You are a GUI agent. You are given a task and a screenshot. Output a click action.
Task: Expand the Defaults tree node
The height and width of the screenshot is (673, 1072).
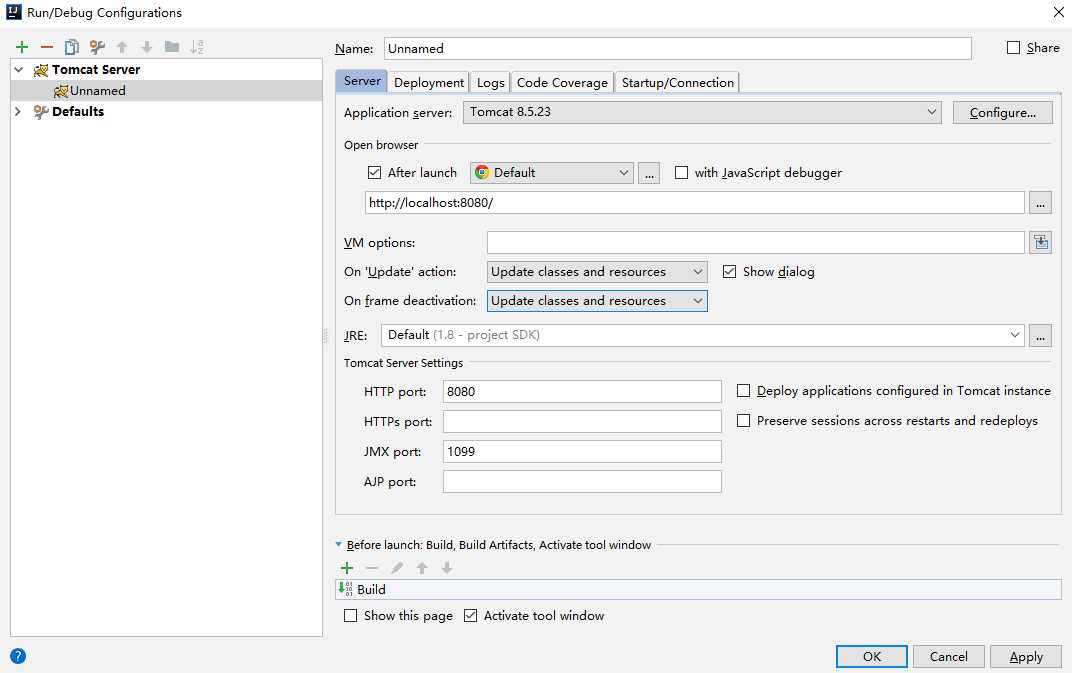pyautogui.click(x=18, y=111)
